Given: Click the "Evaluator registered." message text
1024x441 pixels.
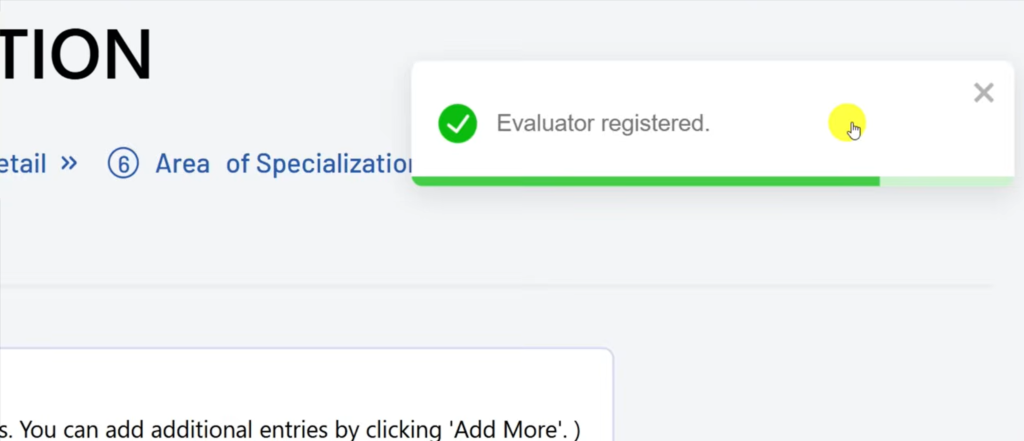Looking at the screenshot, I should click(x=603, y=124).
